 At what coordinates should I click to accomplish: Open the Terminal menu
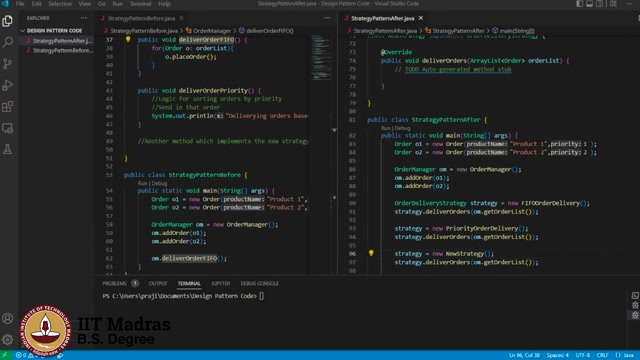coord(140,4)
